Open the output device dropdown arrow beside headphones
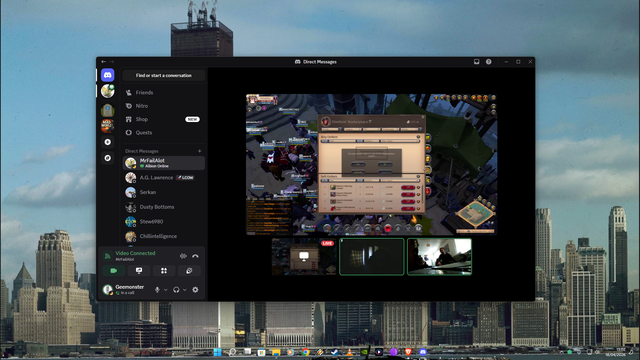The height and width of the screenshot is (360, 640). point(184,290)
